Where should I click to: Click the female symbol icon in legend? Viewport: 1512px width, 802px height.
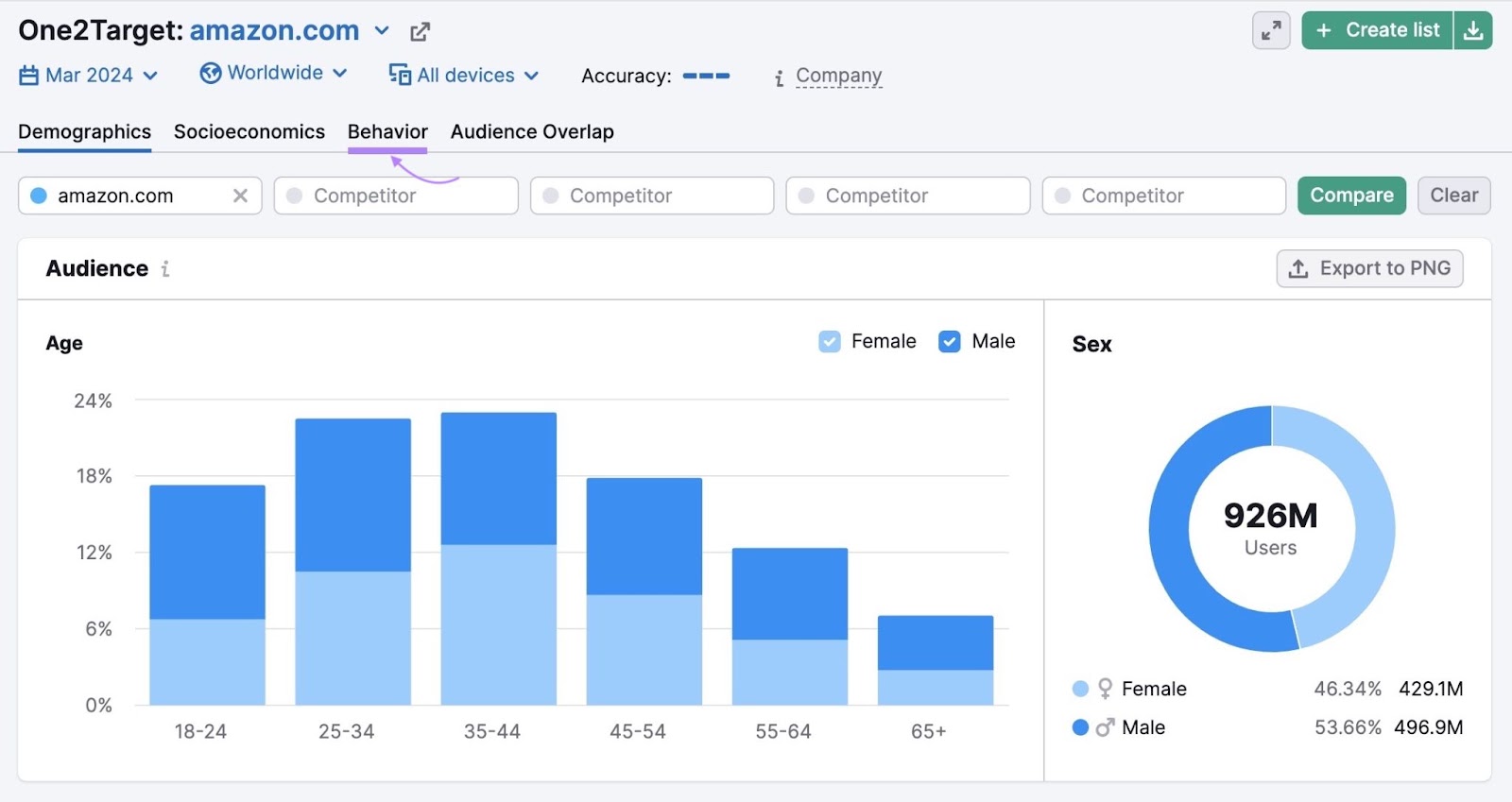point(1105,689)
